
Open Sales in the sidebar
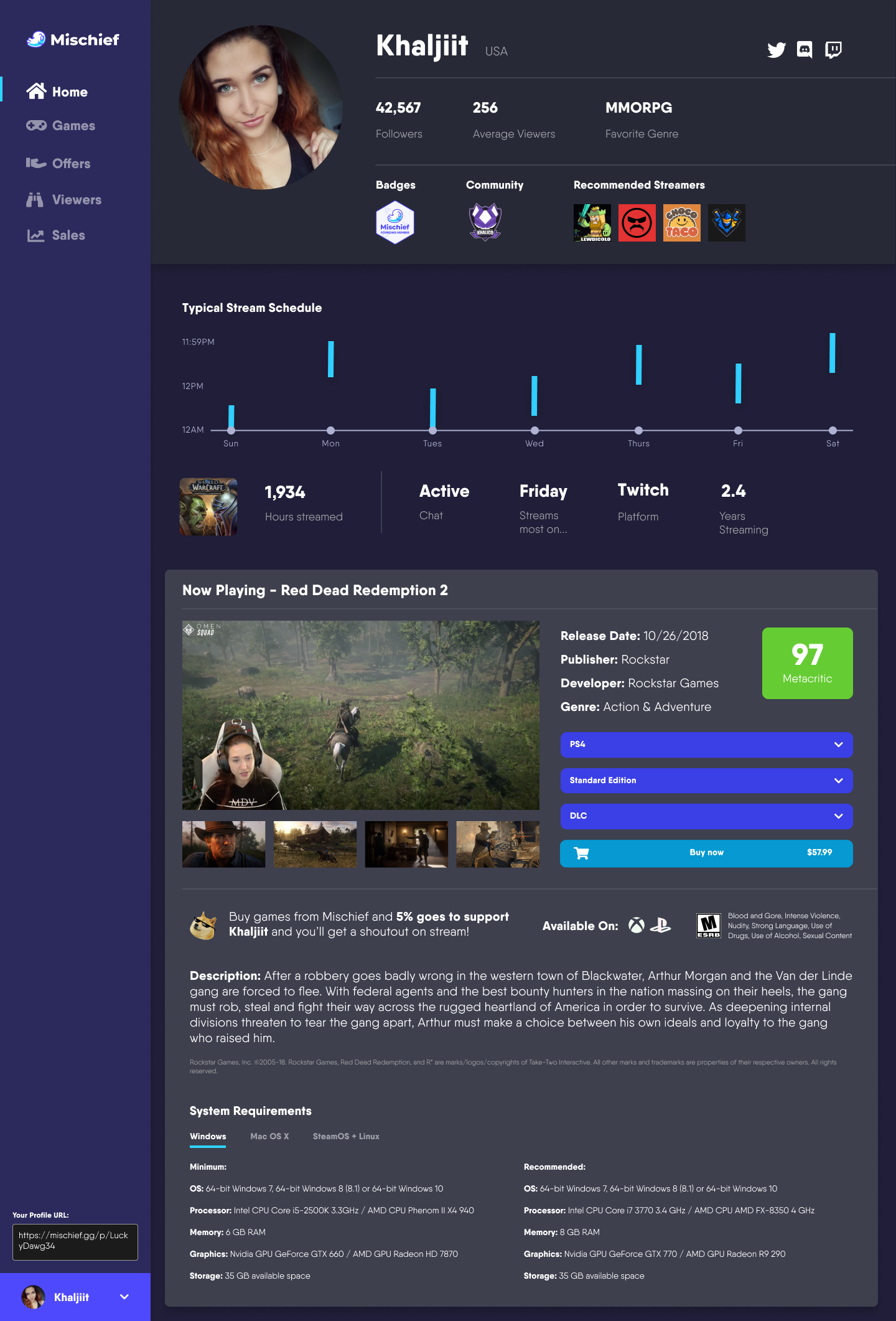[x=56, y=235]
